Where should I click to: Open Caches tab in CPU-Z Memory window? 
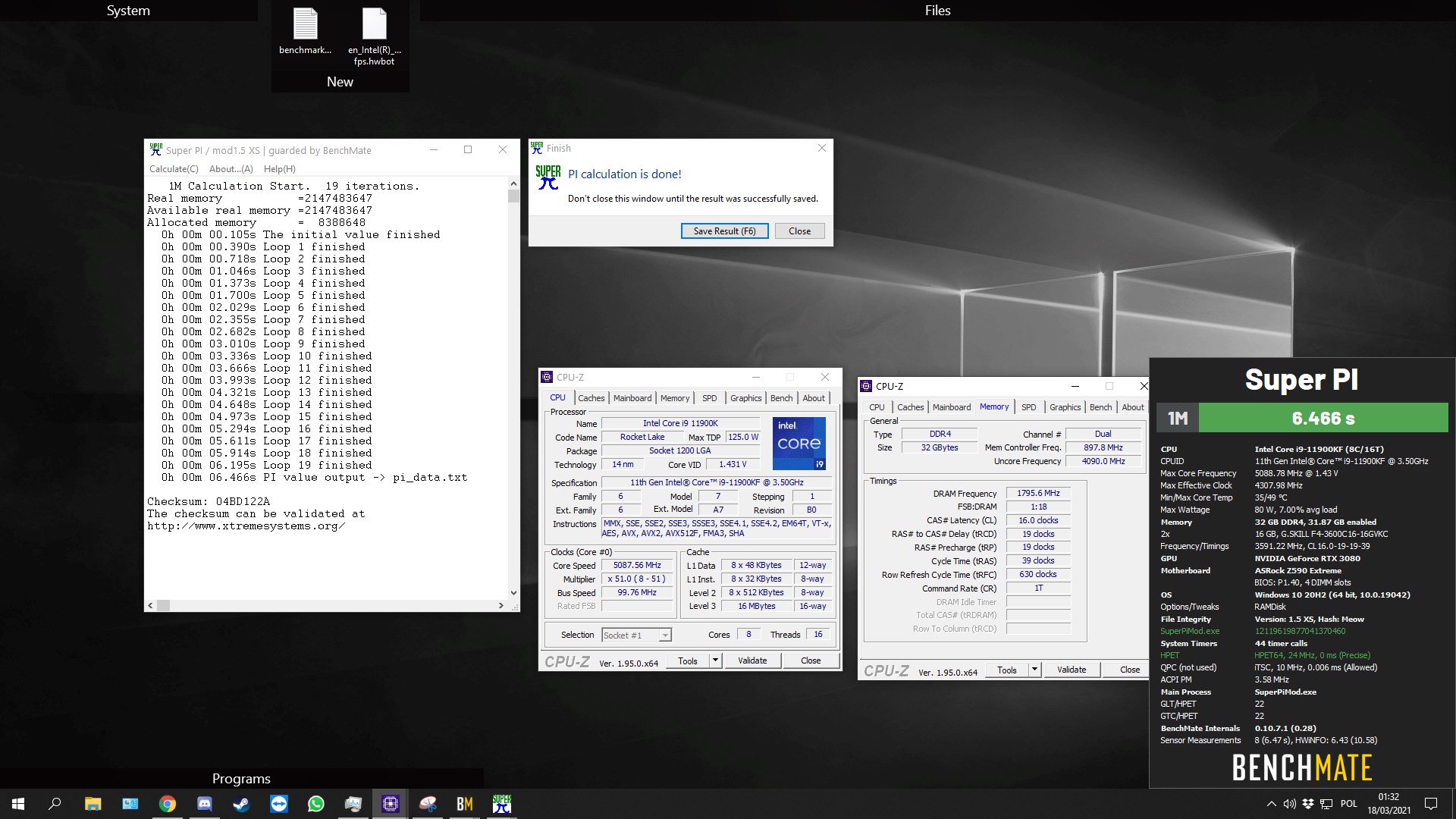910,407
